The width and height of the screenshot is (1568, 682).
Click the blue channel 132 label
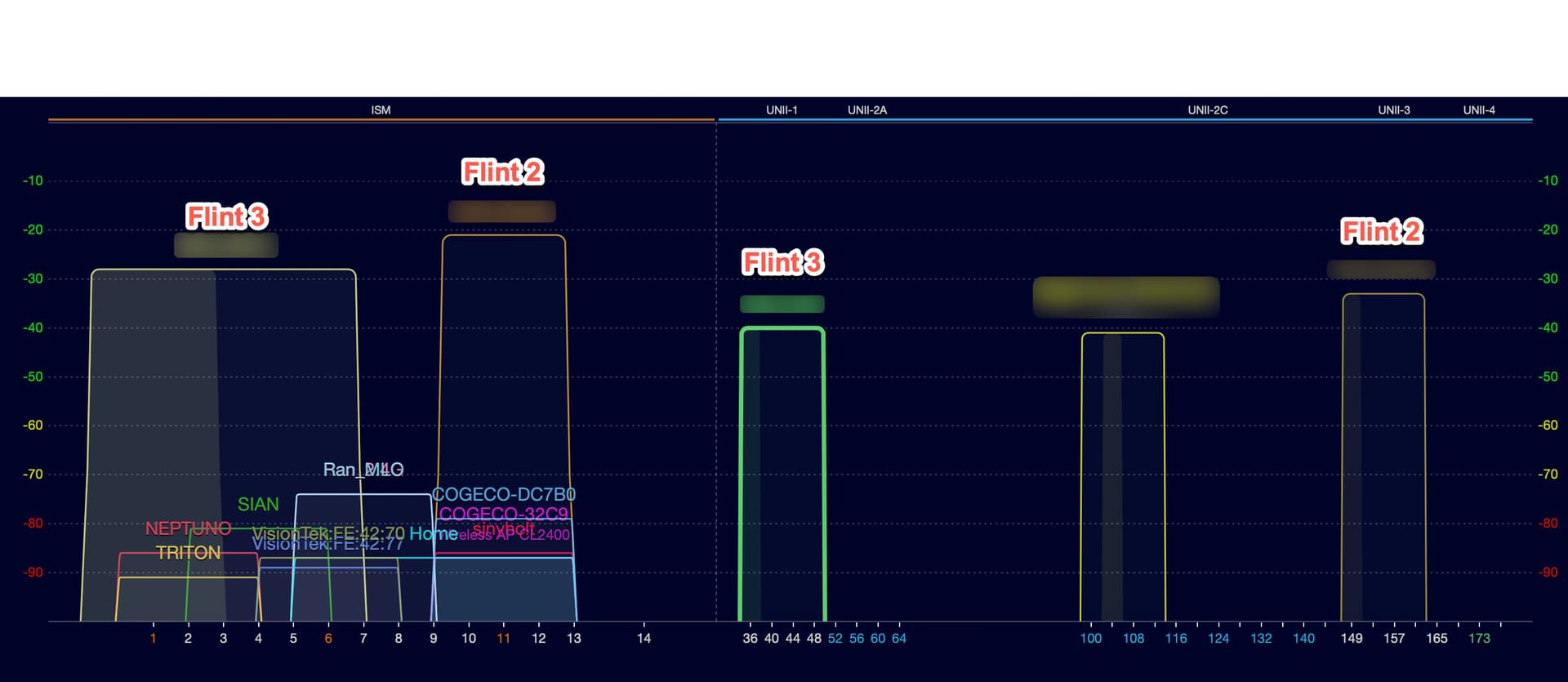click(1261, 639)
